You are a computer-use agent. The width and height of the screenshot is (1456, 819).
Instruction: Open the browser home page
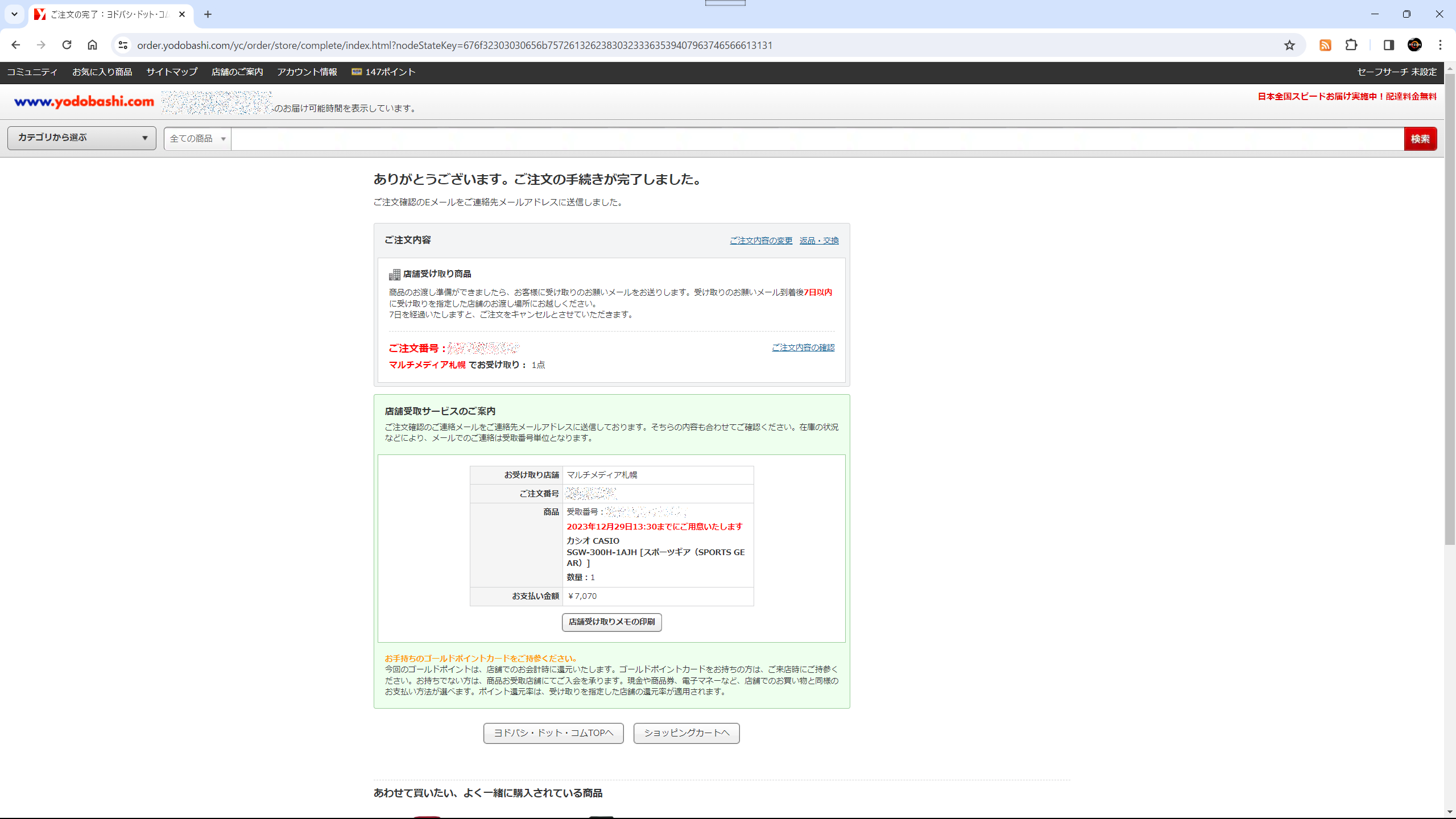92,45
